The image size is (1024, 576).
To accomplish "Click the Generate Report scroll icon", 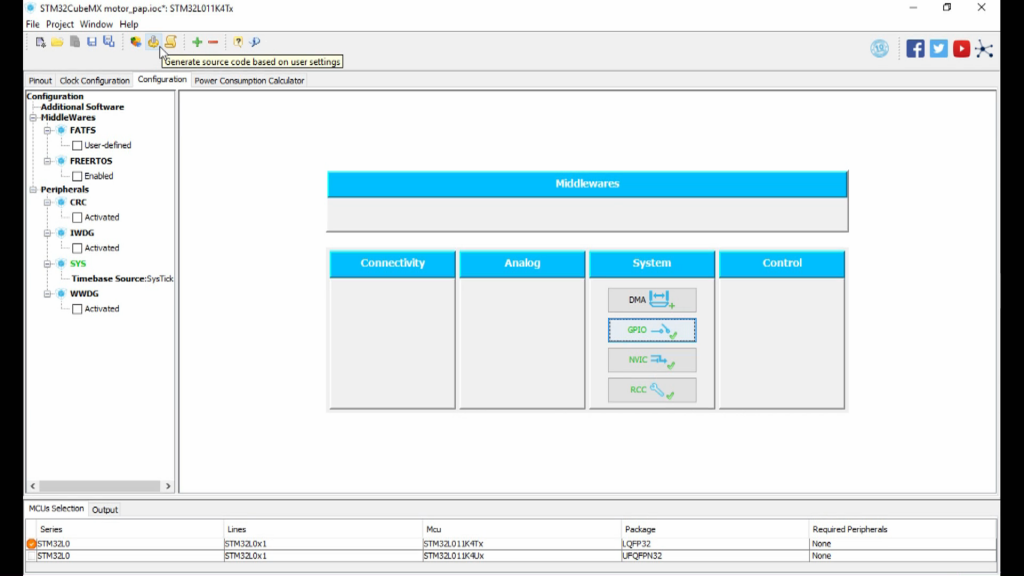I will 171,42.
